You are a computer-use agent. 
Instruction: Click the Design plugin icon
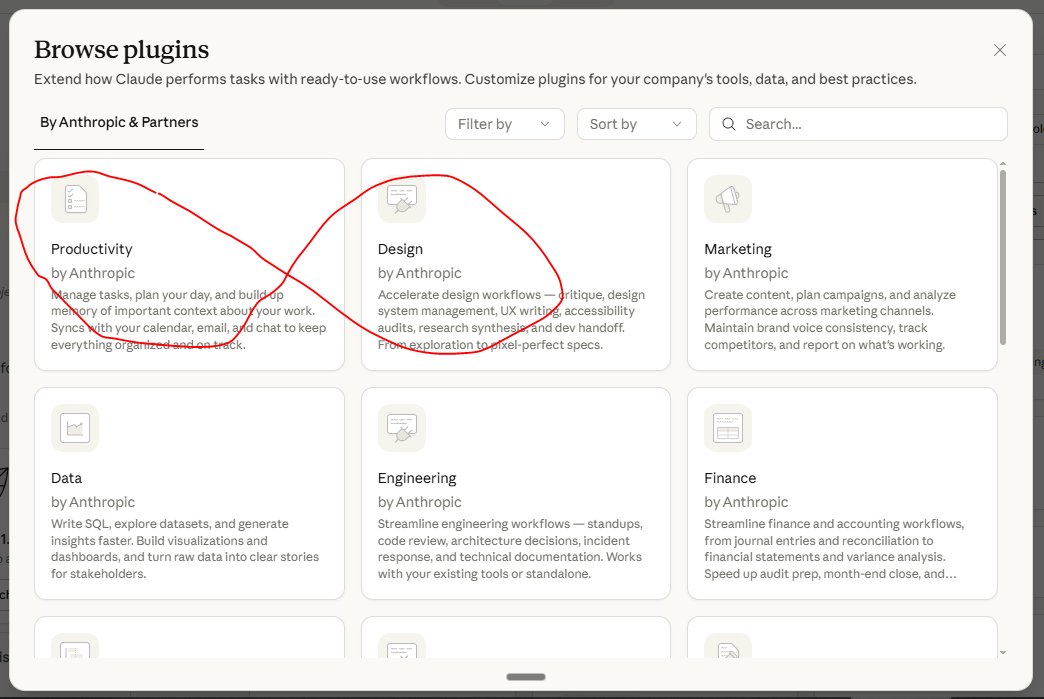(x=401, y=198)
